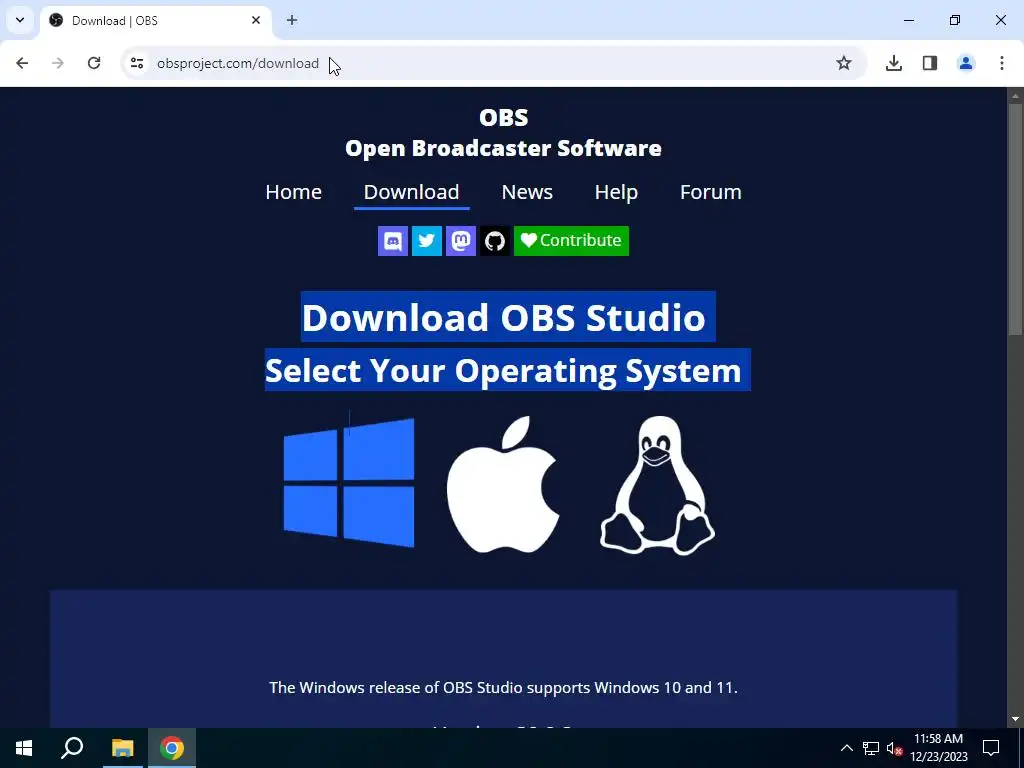Viewport: 1024px width, 768px height.
Task: Click the scrollbar down arrow
Action: click(1016, 719)
